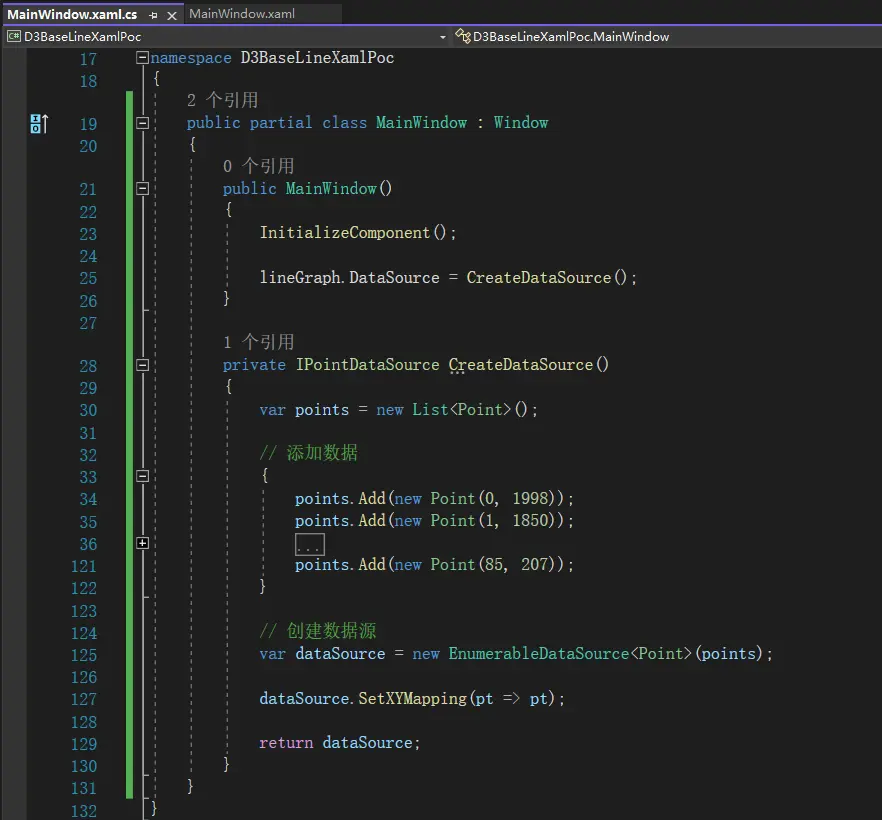
Task: Click the inheritance margin icon at line 19
Action: [38, 123]
